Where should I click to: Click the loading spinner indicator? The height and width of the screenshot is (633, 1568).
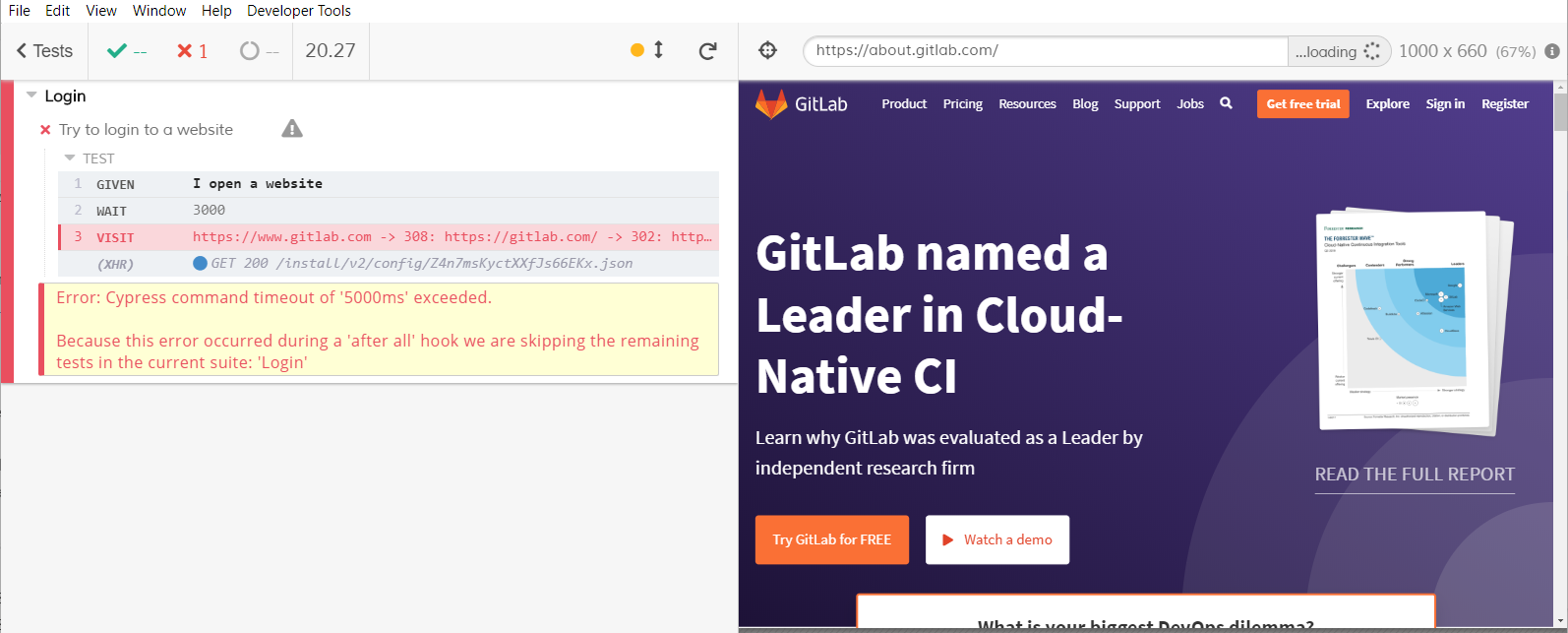tap(1372, 51)
